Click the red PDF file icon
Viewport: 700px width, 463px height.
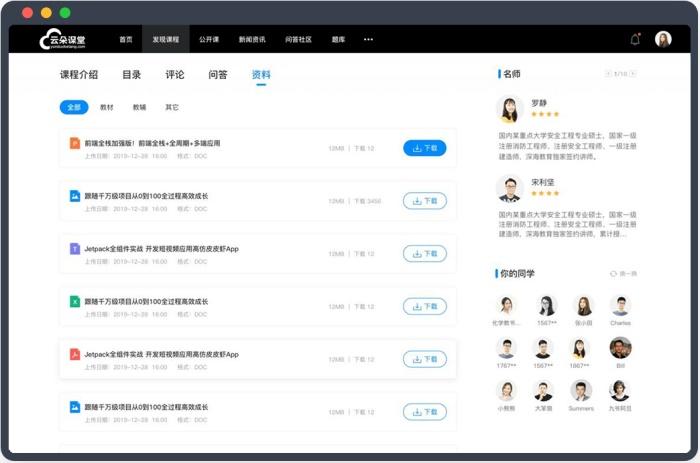pyautogui.click(x=75, y=355)
